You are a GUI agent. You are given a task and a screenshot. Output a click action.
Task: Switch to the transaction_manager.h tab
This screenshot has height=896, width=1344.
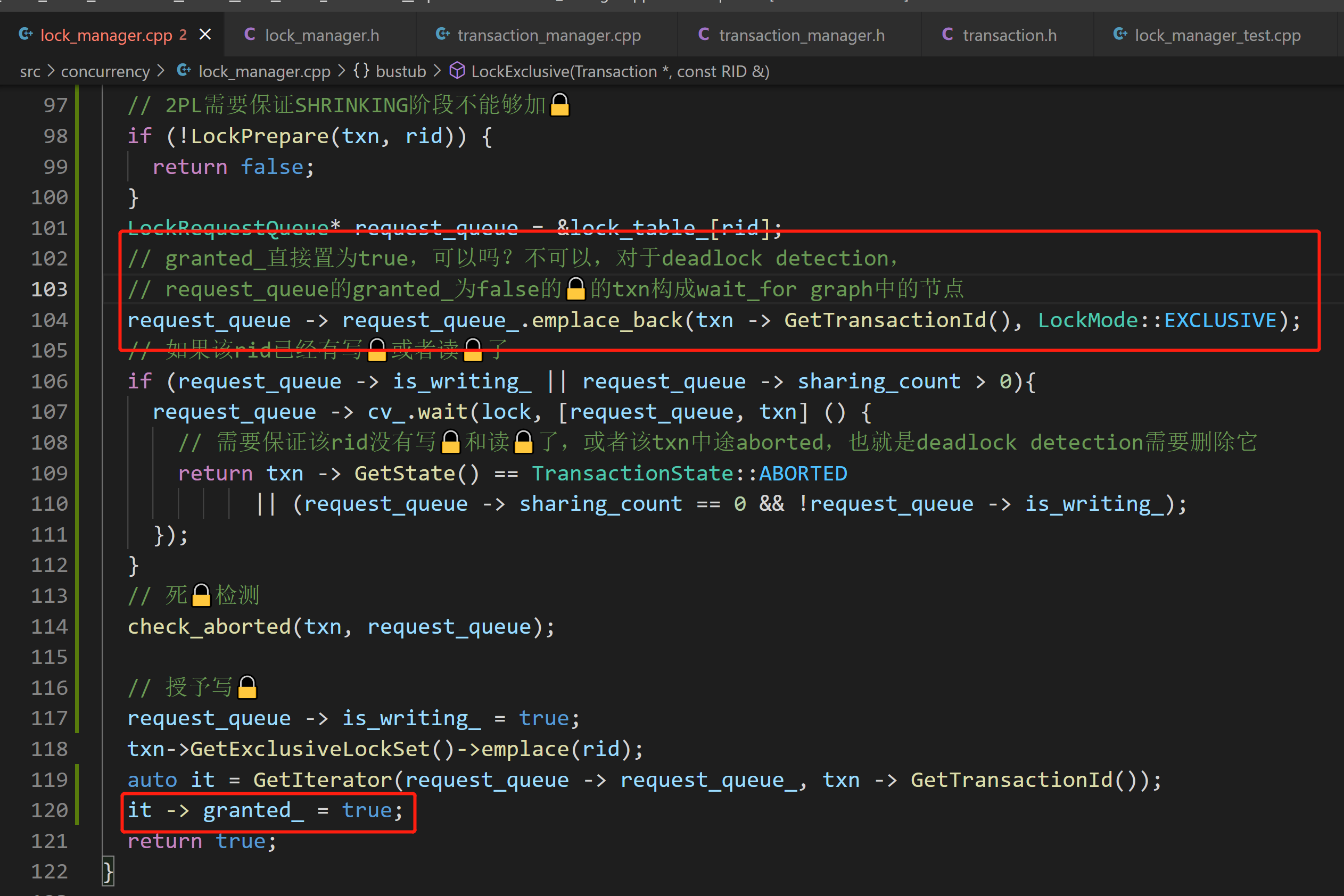point(802,36)
